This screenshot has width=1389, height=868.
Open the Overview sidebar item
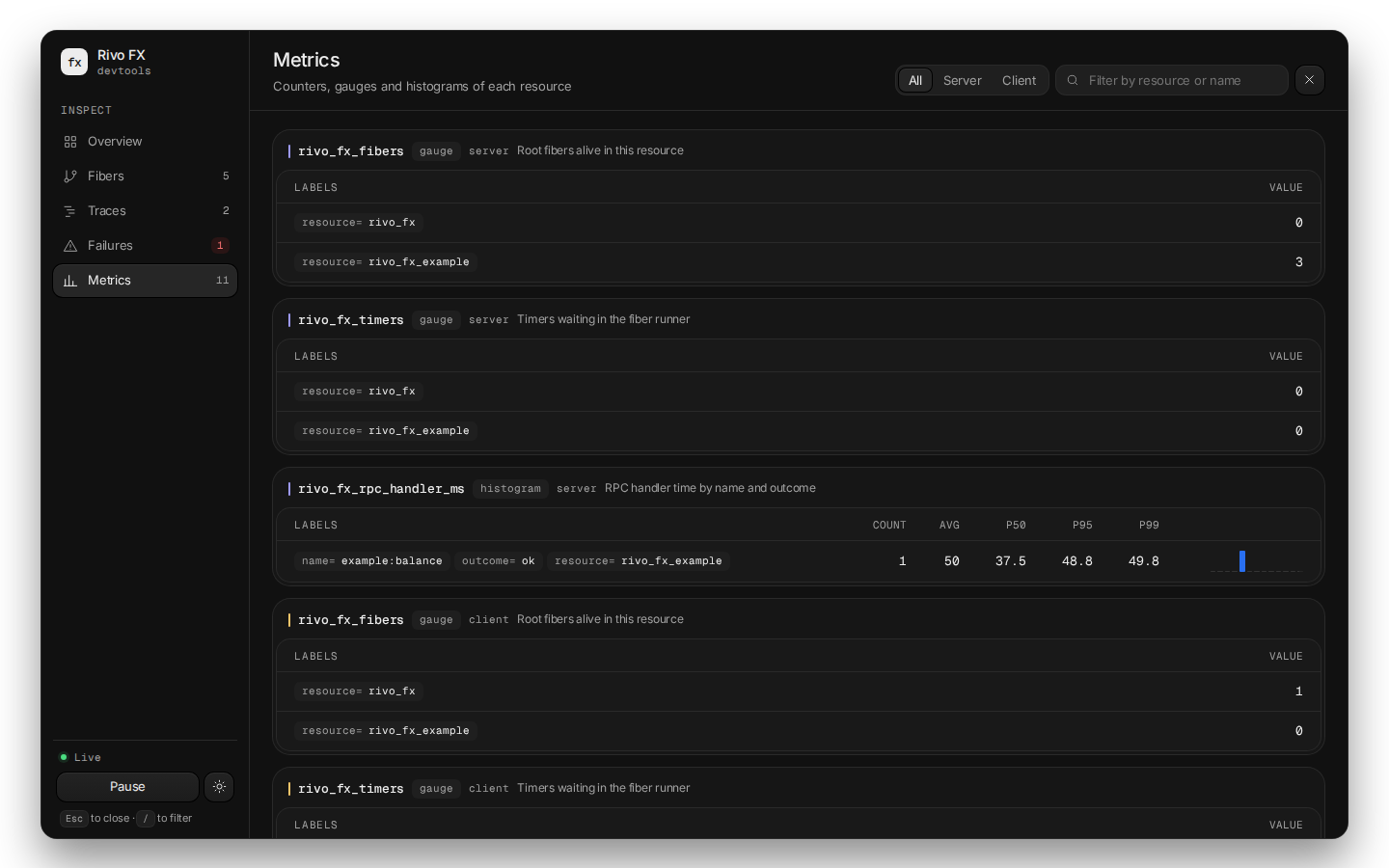(x=145, y=142)
